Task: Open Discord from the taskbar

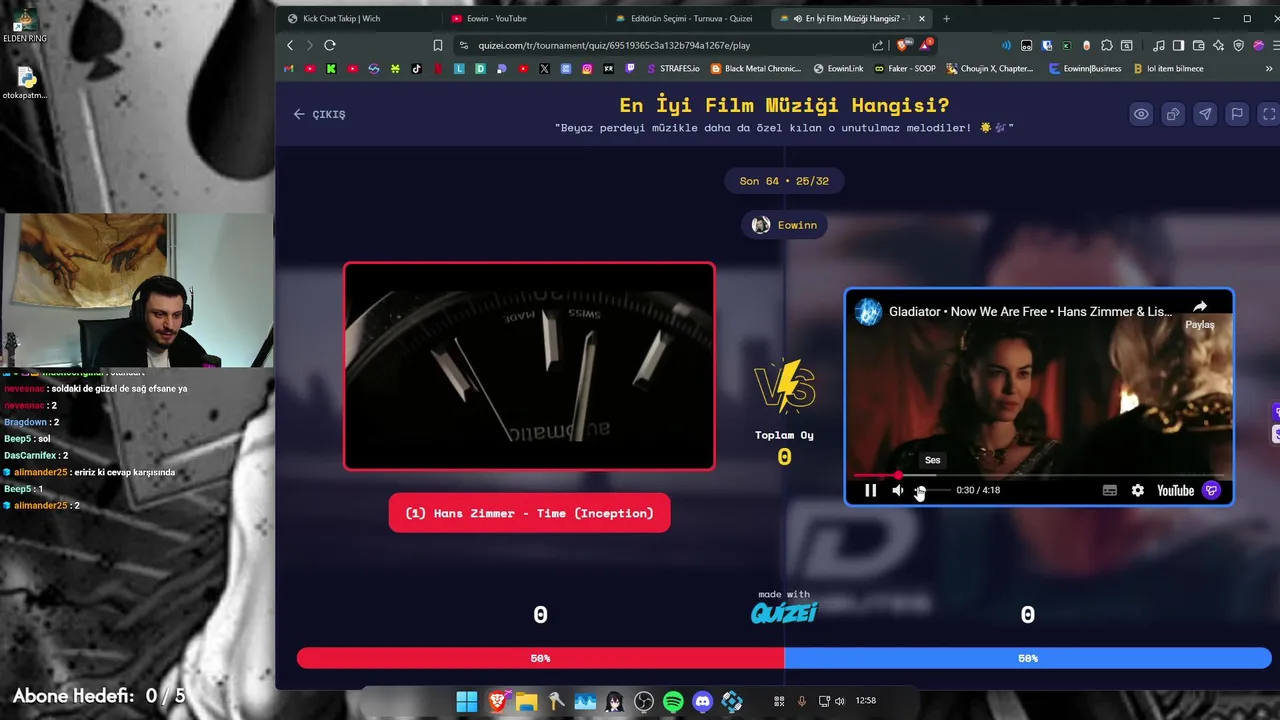Action: pyautogui.click(x=703, y=701)
